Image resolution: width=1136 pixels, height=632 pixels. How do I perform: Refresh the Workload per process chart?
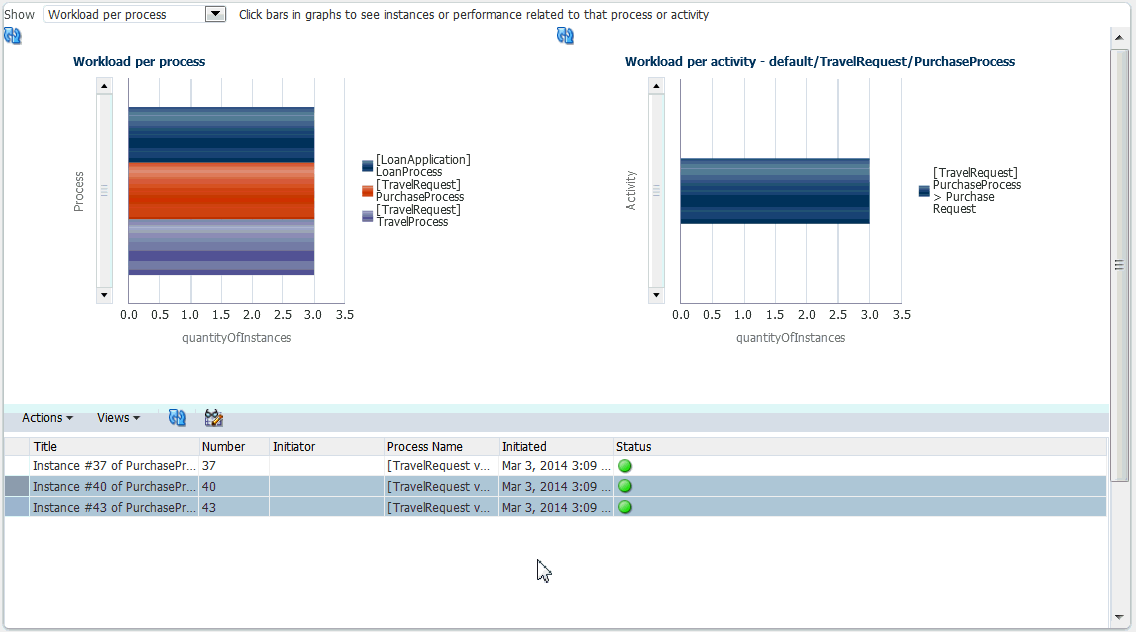pyautogui.click(x=12, y=36)
